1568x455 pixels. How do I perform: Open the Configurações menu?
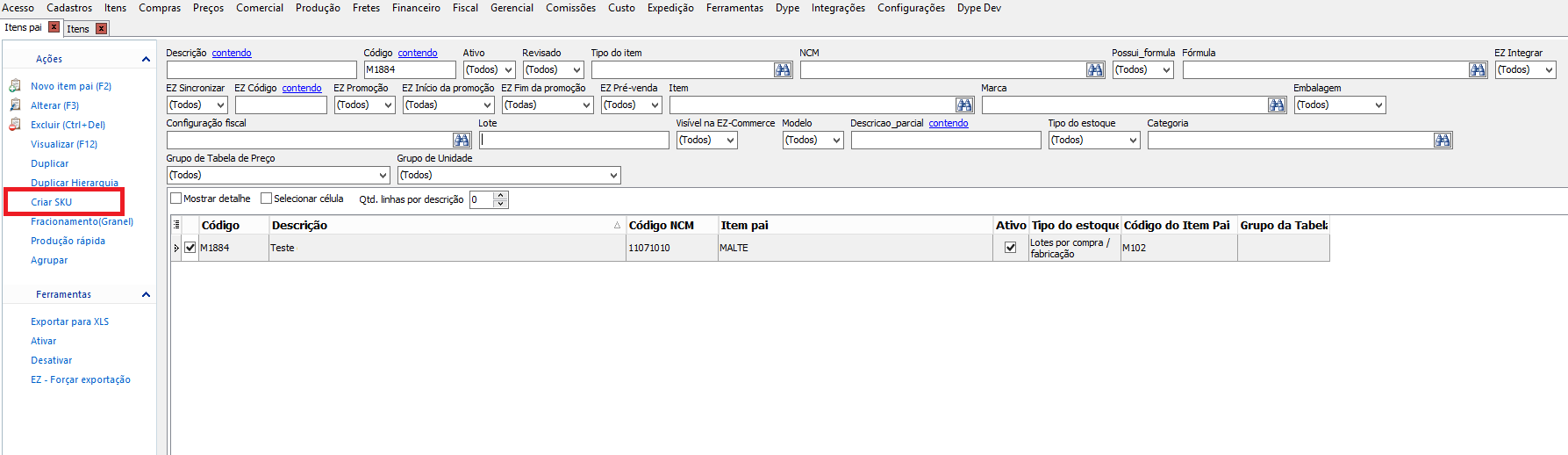click(x=911, y=8)
